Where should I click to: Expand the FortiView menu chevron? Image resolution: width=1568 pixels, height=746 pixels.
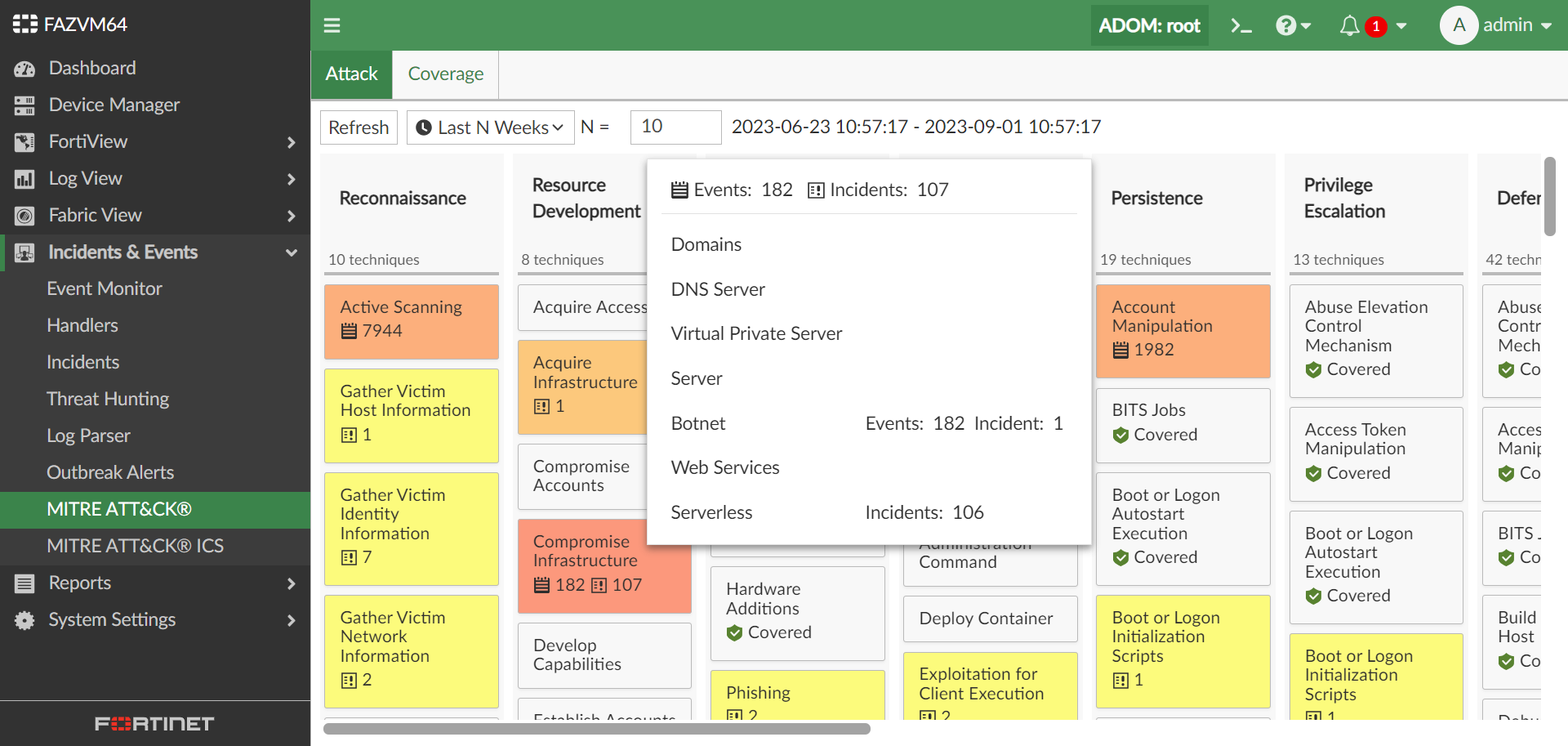pyautogui.click(x=292, y=142)
